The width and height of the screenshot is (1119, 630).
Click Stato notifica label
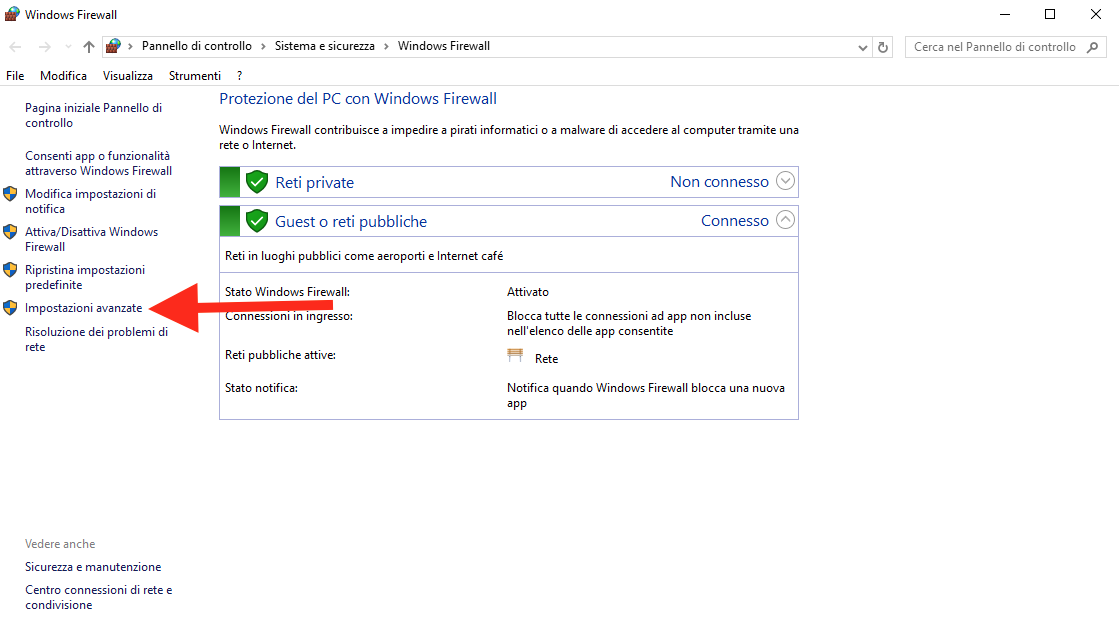(x=261, y=388)
